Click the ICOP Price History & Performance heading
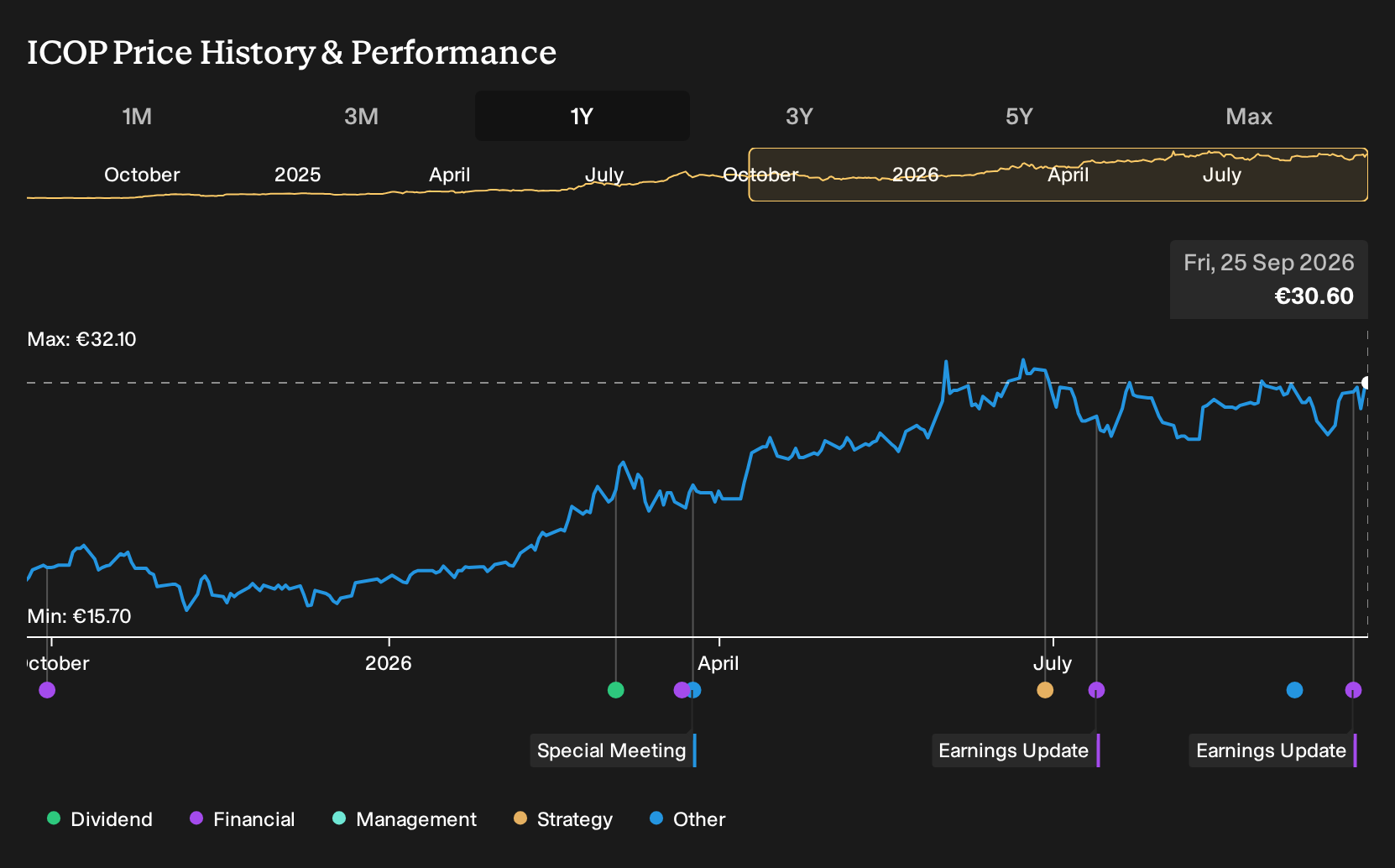Image resolution: width=1395 pixels, height=868 pixels. tap(291, 52)
